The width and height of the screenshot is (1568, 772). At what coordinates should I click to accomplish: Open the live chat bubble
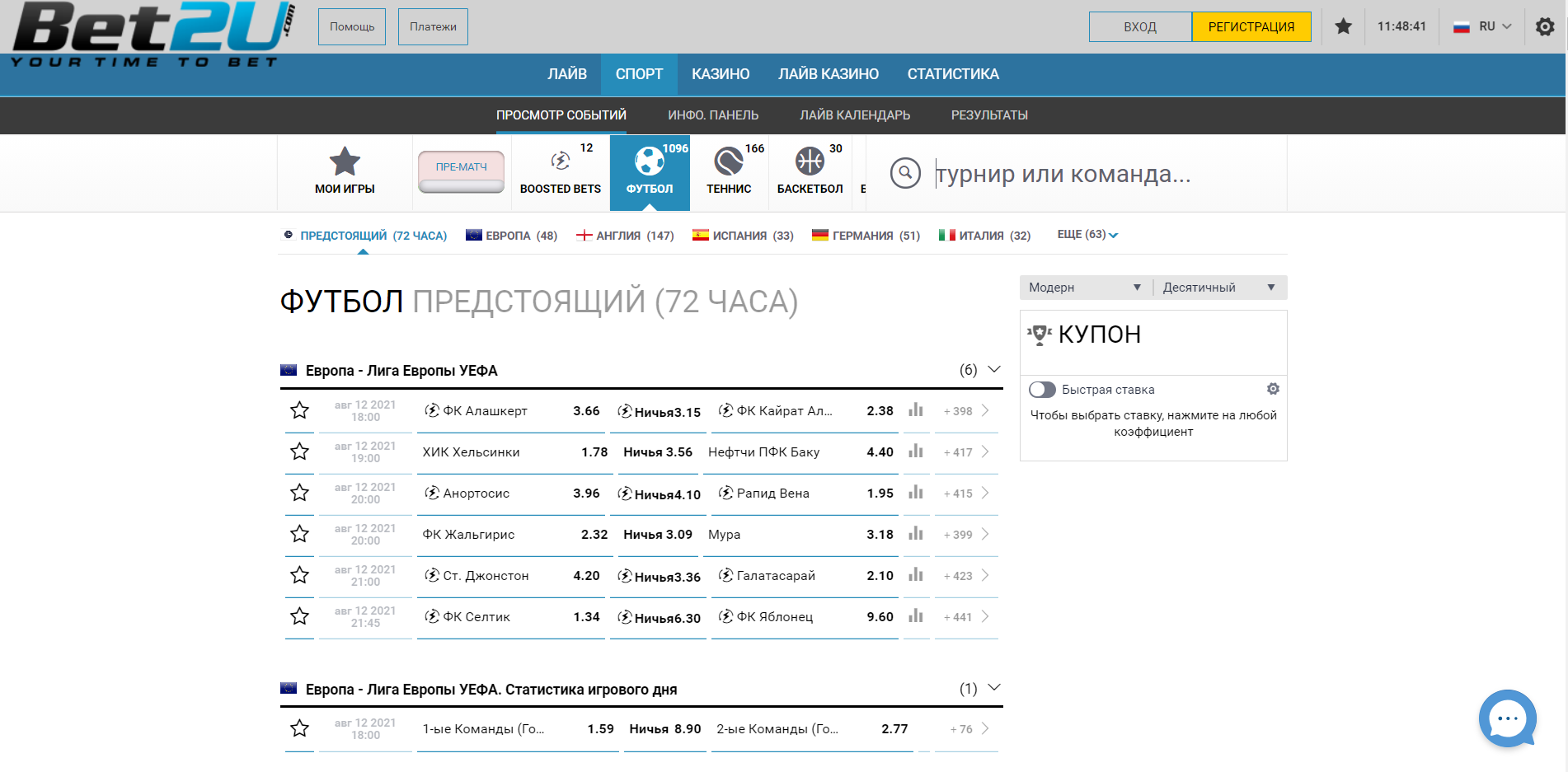[1507, 718]
